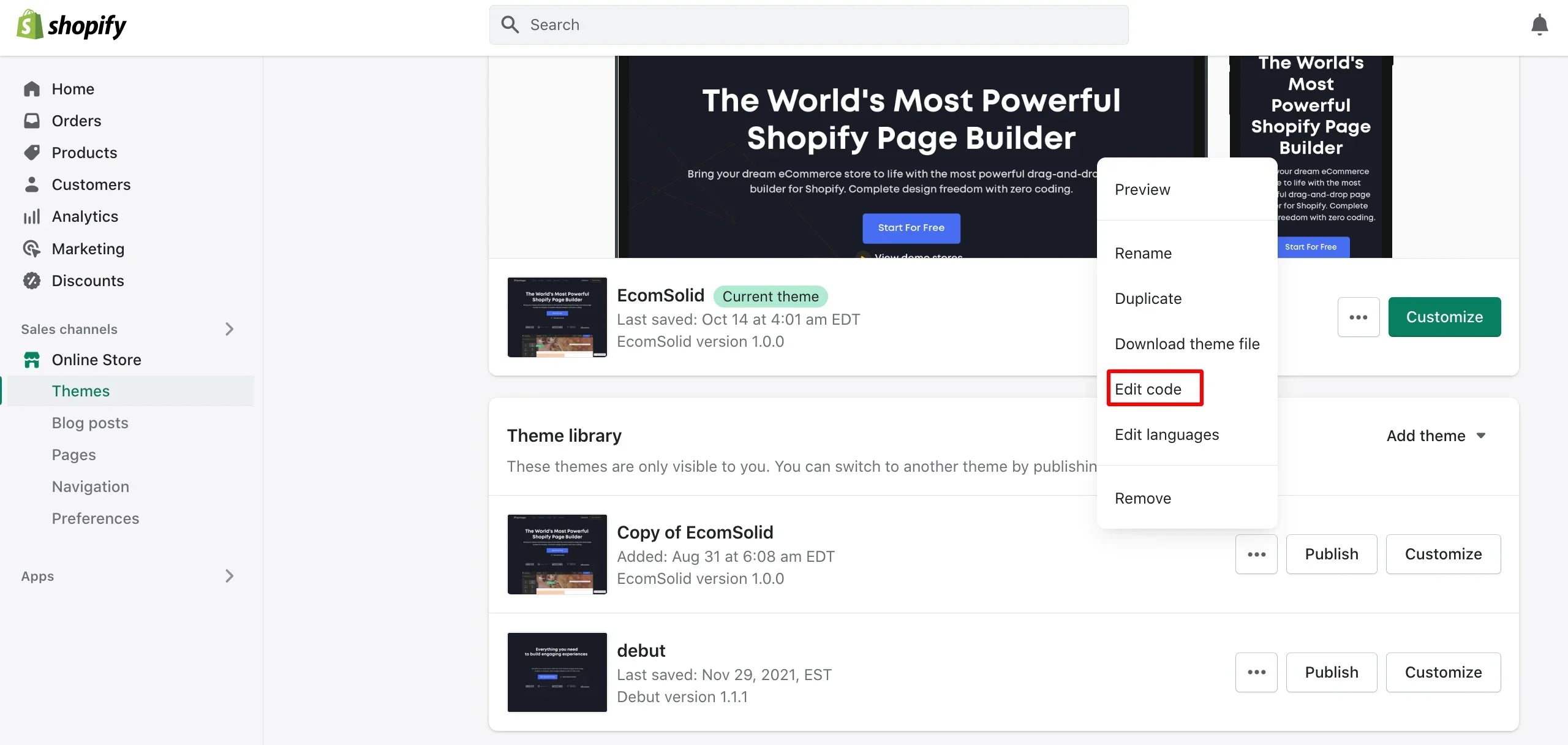
Task: Click the green Customize button
Action: 1444,317
